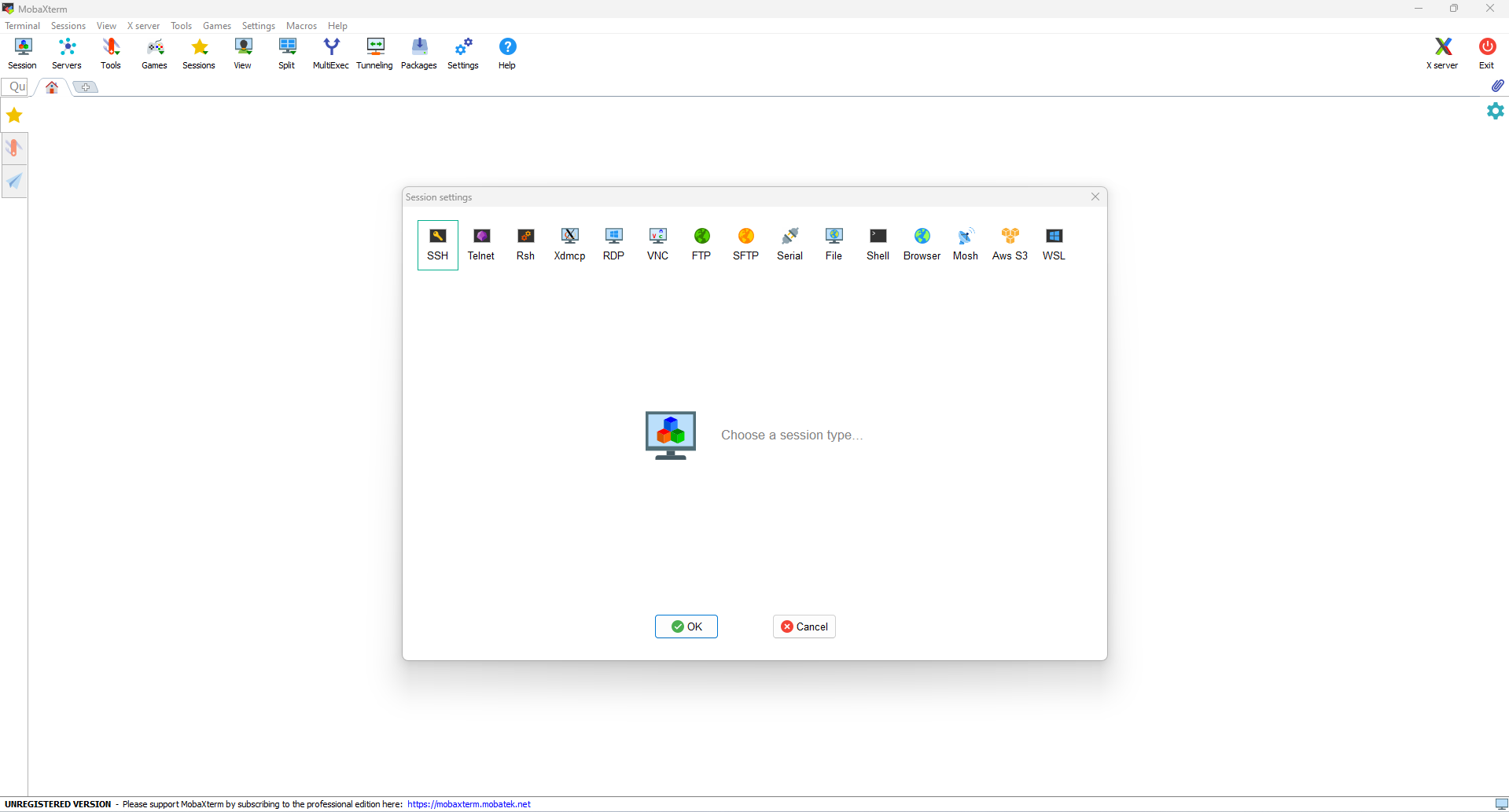Select the VNC session type
The height and width of the screenshot is (812, 1509).
pos(657,245)
